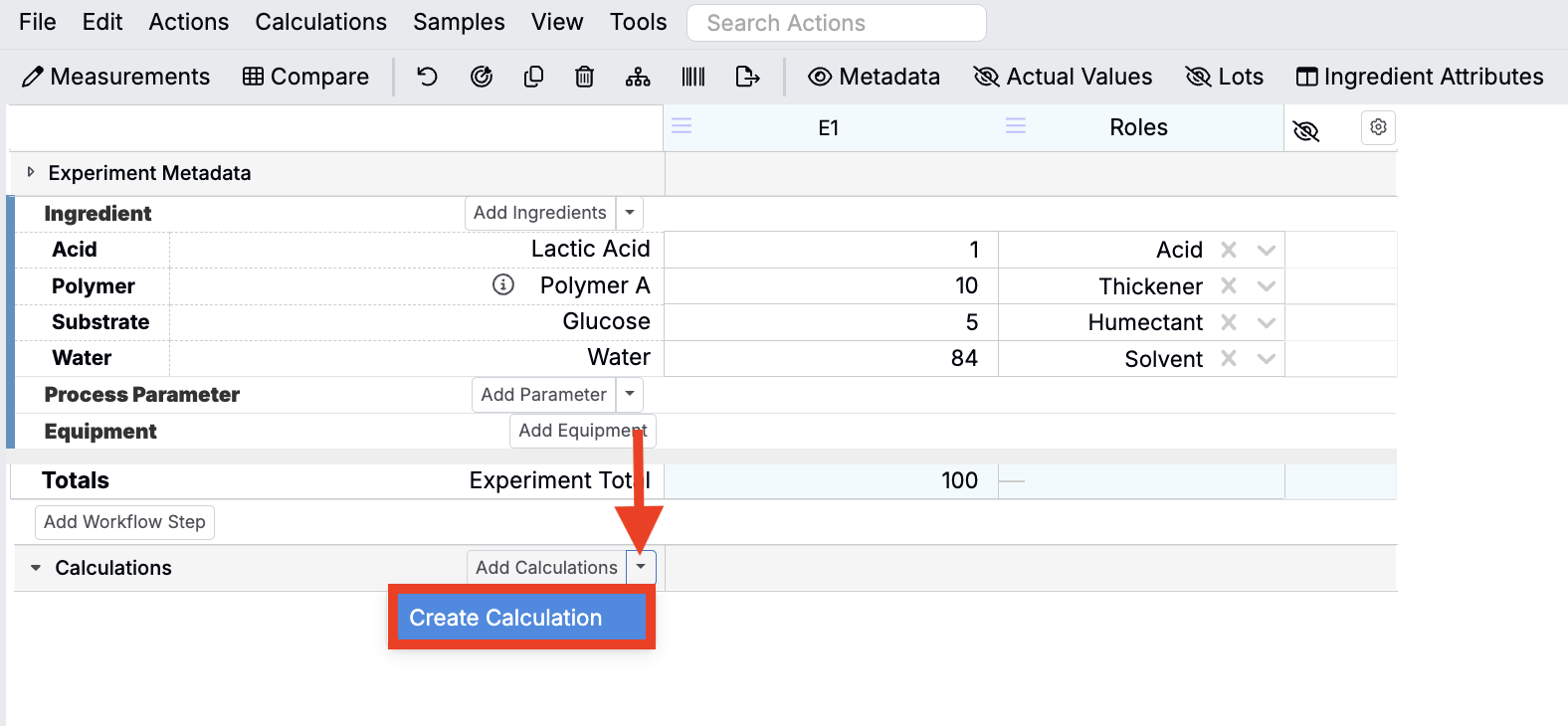The width and height of the screenshot is (1568, 726).
Task: Click the E1 column drag handle icon
Action: (x=682, y=126)
